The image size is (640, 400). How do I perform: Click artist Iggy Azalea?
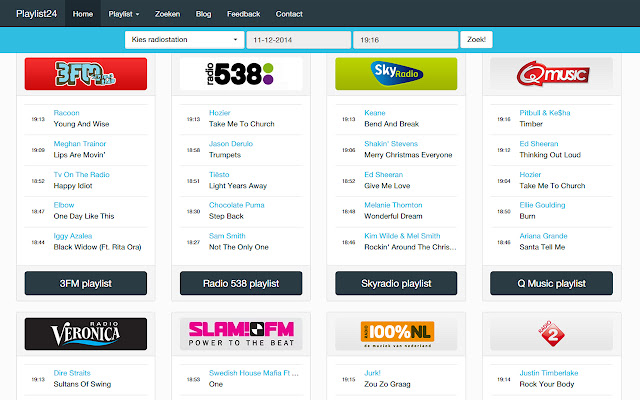pyautogui.click(x=73, y=236)
